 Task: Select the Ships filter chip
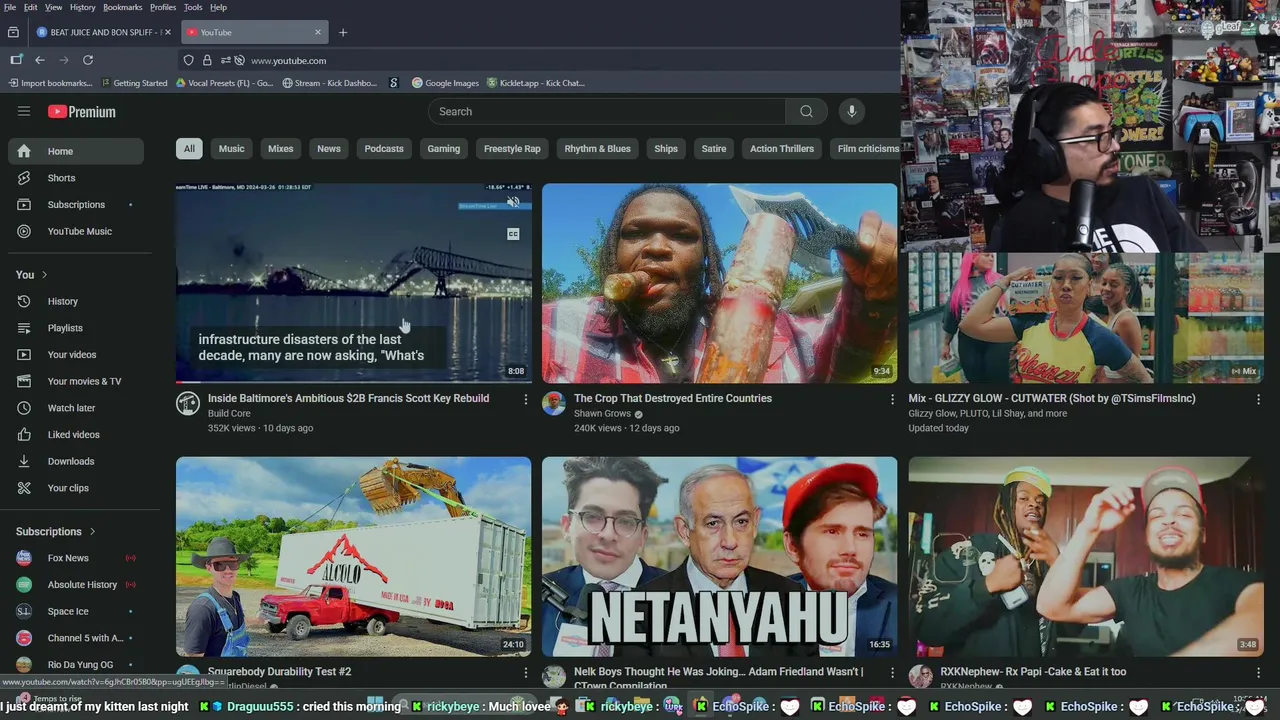click(x=666, y=149)
